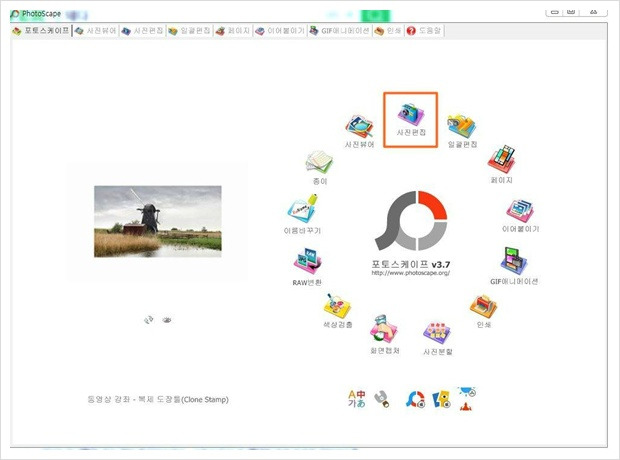Image resolution: width=620 pixels, height=460 pixels.
Task: Launch the 사진뷰어 viewer from the circle menu
Action: pos(359,132)
